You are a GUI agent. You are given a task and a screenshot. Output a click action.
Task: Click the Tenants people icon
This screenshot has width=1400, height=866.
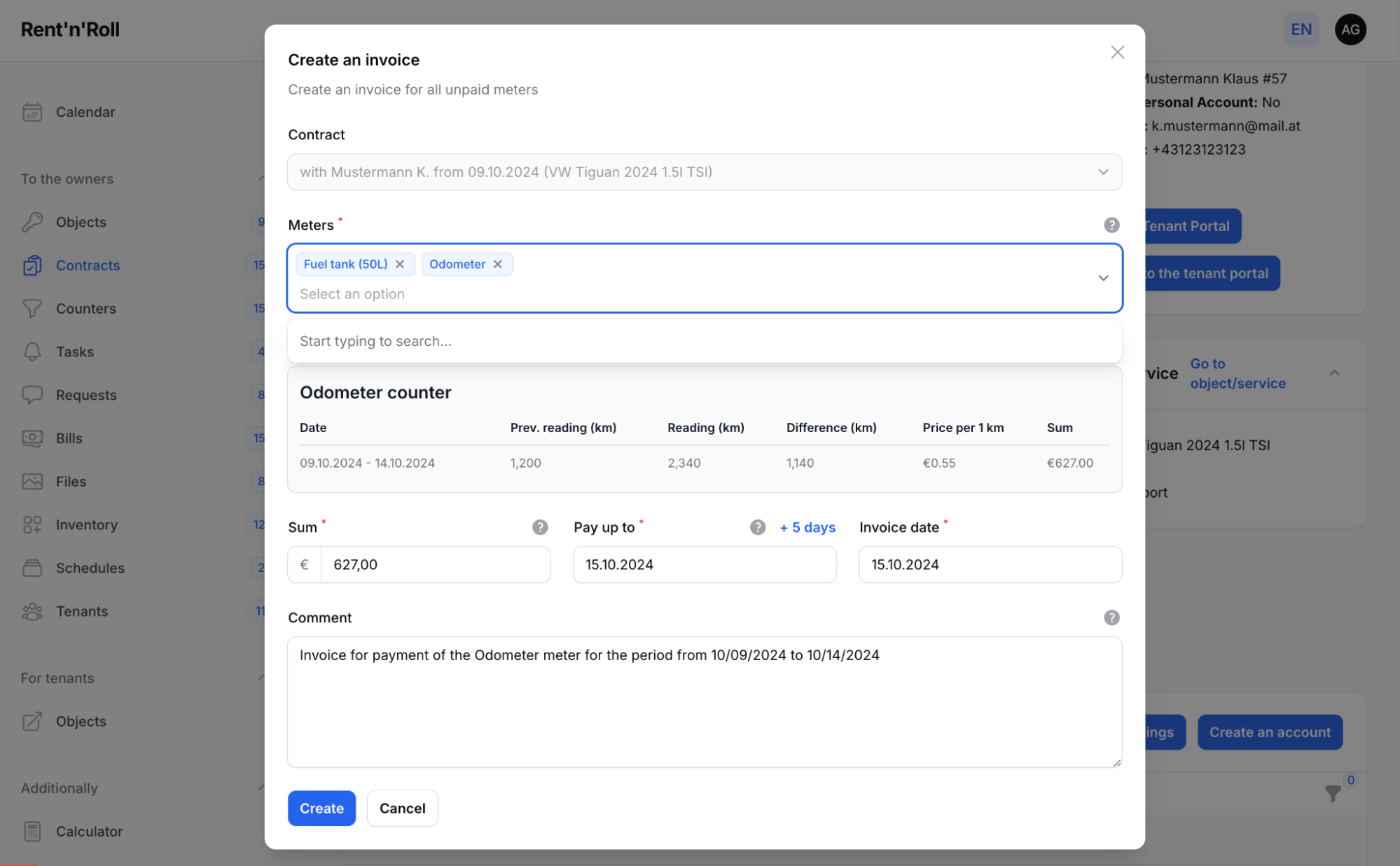(32, 611)
